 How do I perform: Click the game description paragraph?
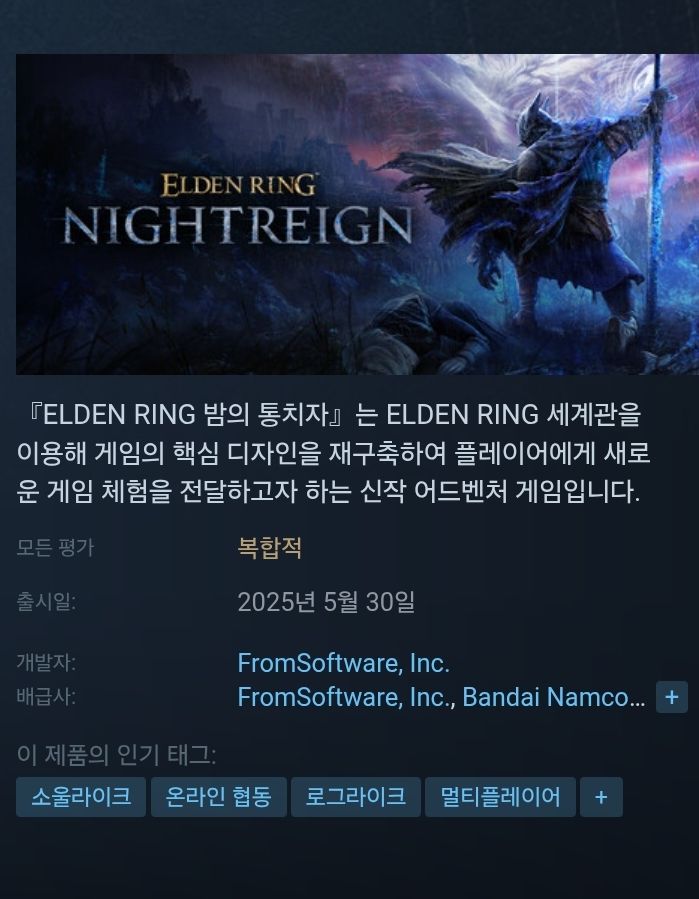[x=334, y=453]
